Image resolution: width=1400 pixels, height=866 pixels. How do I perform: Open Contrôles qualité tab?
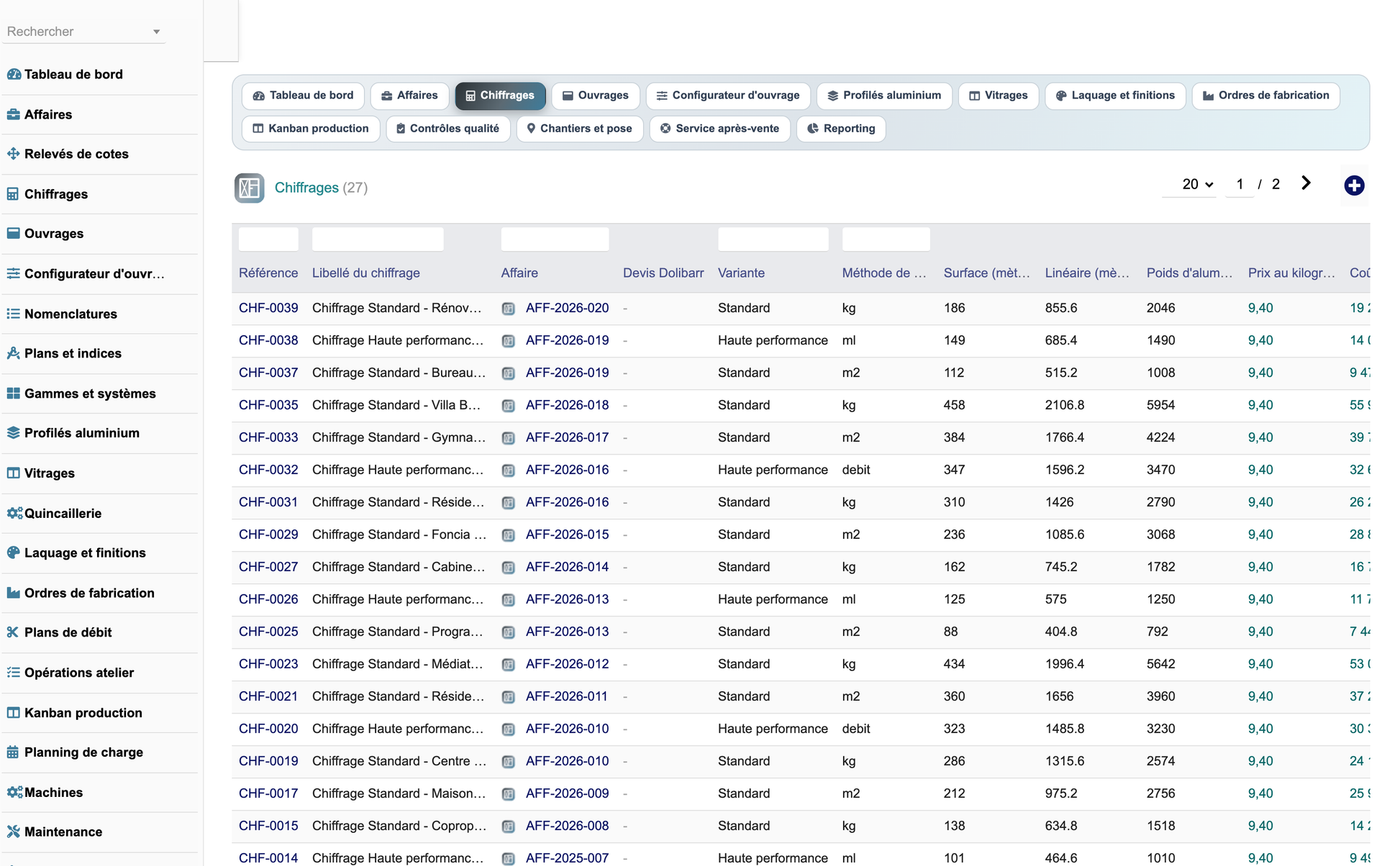pyautogui.click(x=448, y=129)
